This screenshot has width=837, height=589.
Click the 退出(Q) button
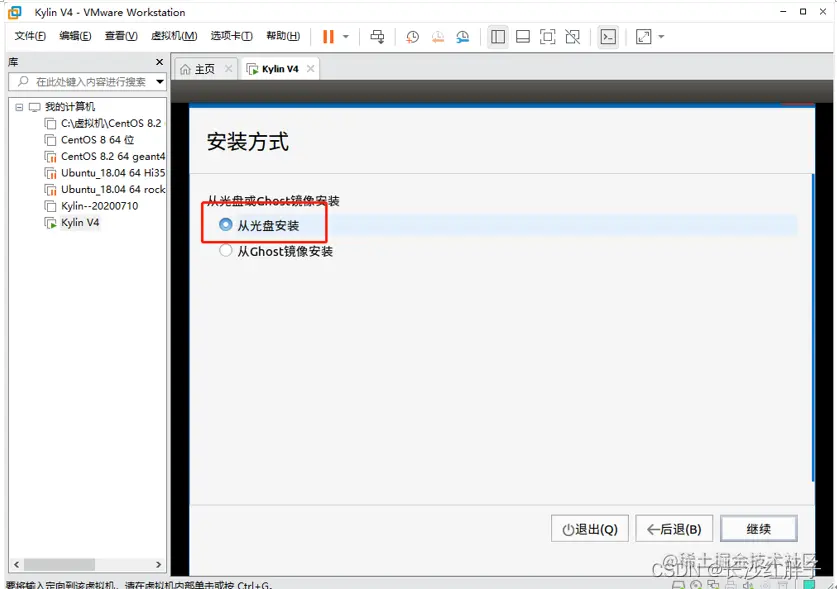tap(589, 528)
